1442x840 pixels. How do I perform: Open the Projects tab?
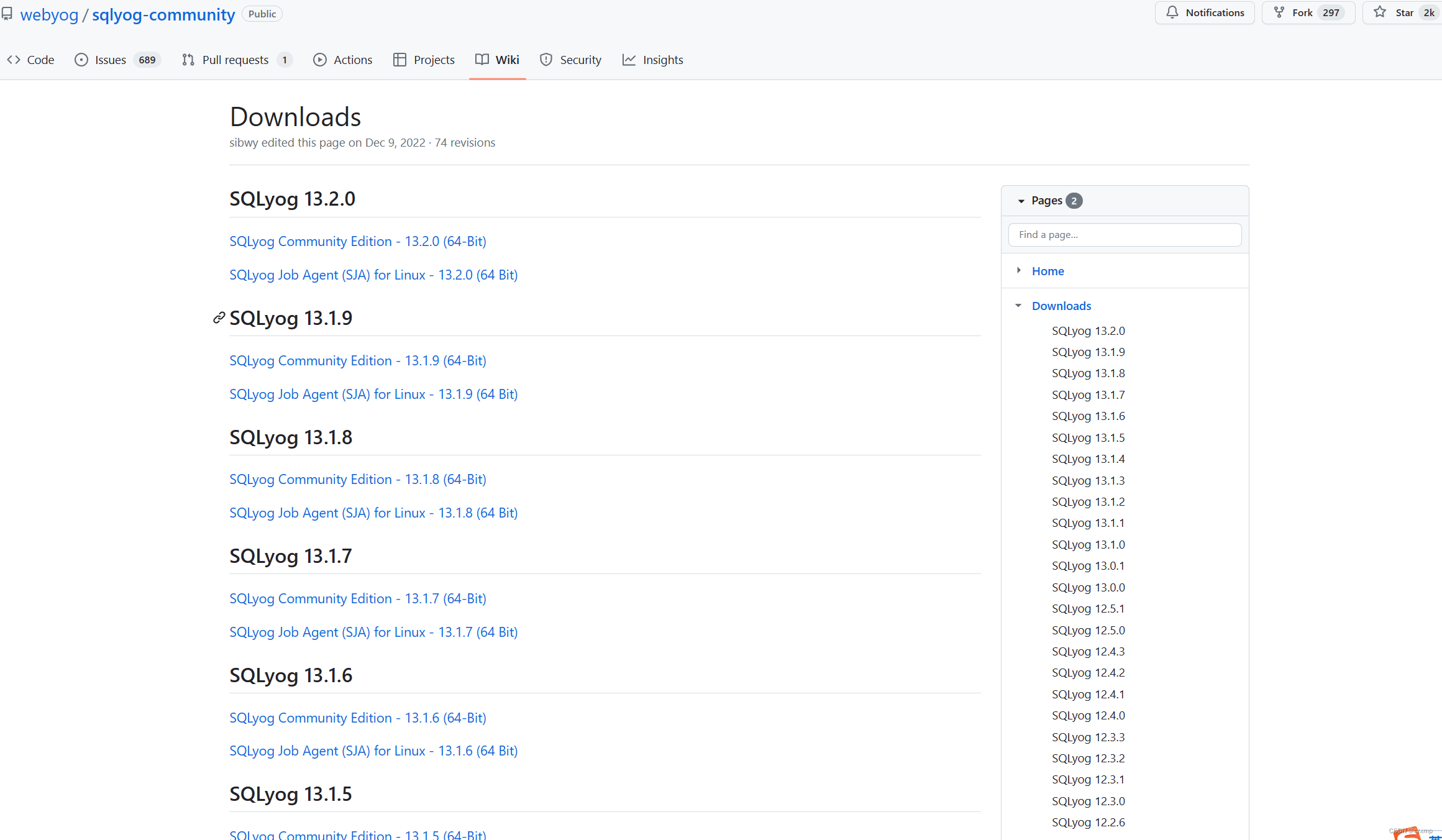click(434, 60)
